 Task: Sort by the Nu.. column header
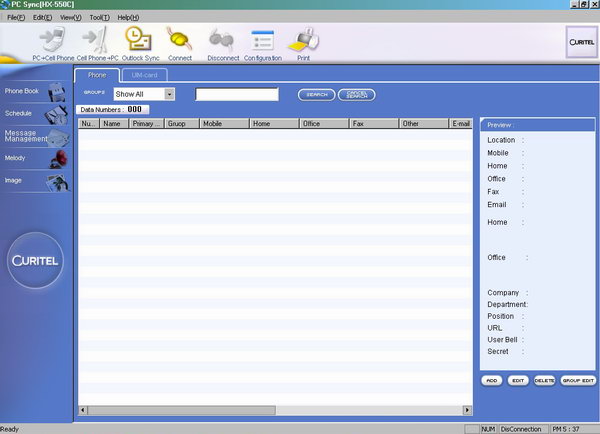(89, 124)
